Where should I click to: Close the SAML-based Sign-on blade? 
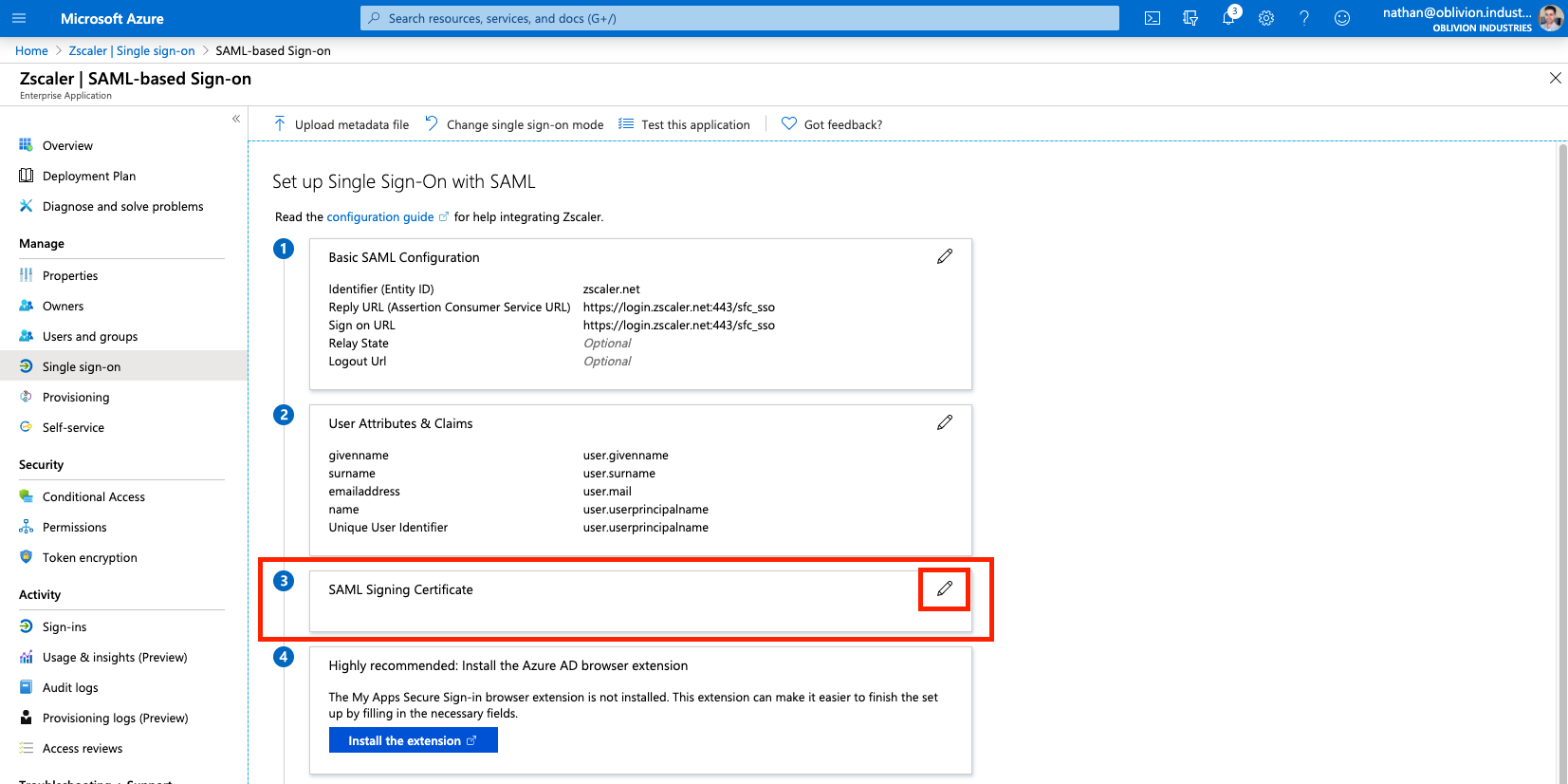[x=1555, y=78]
